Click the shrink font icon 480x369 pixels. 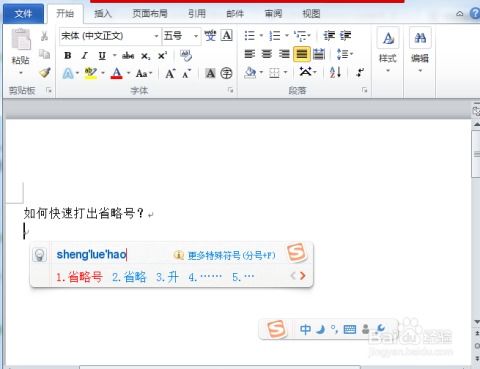pyautogui.click(x=187, y=73)
